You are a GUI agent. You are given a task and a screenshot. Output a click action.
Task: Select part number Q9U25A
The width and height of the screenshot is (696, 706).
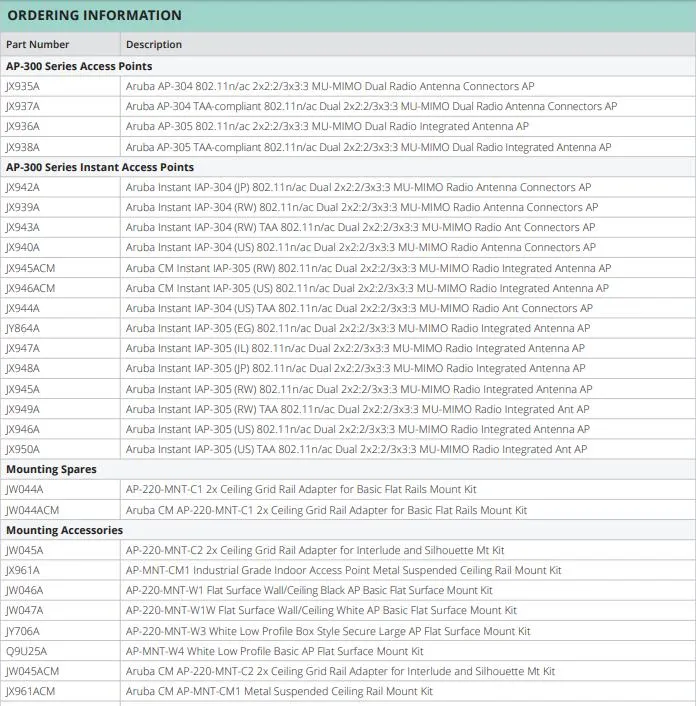click(x=25, y=651)
